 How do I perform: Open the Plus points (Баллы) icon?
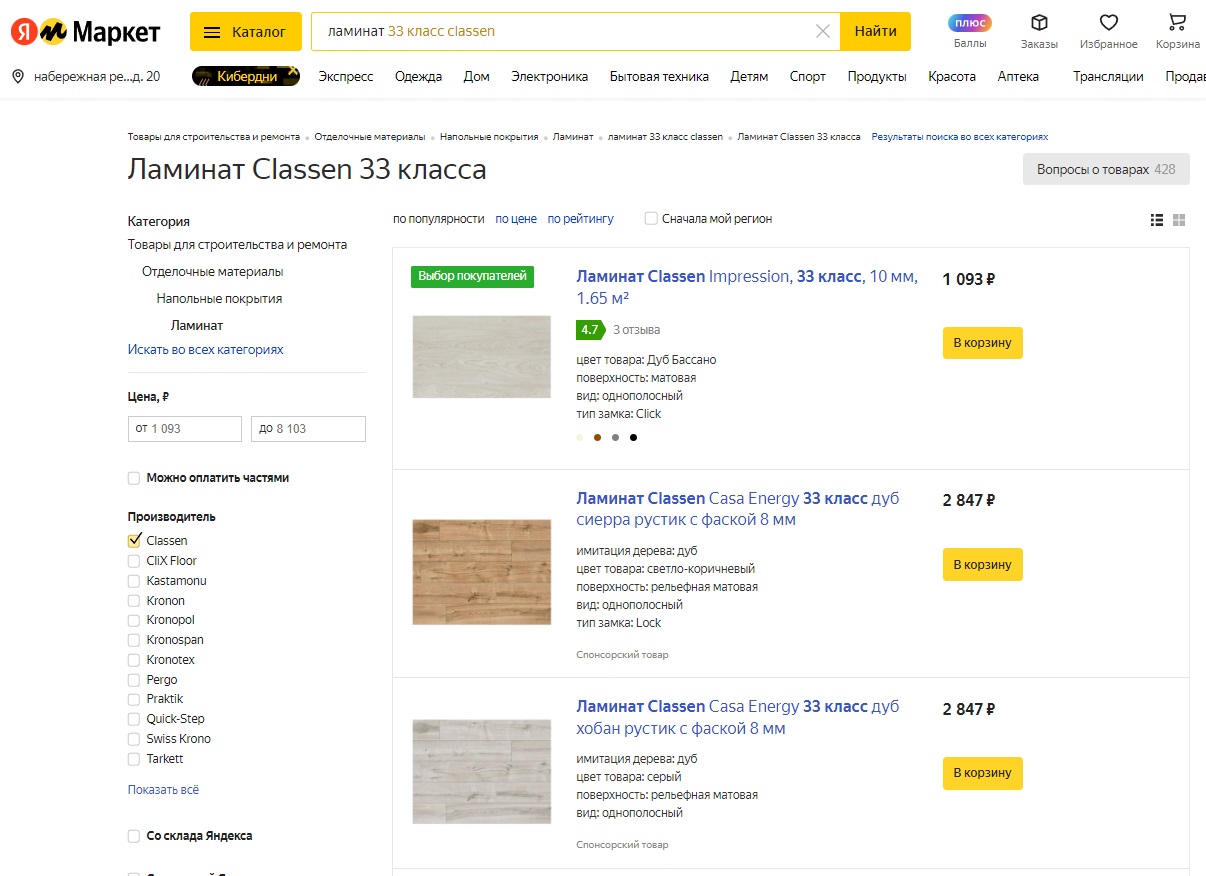tap(969, 23)
